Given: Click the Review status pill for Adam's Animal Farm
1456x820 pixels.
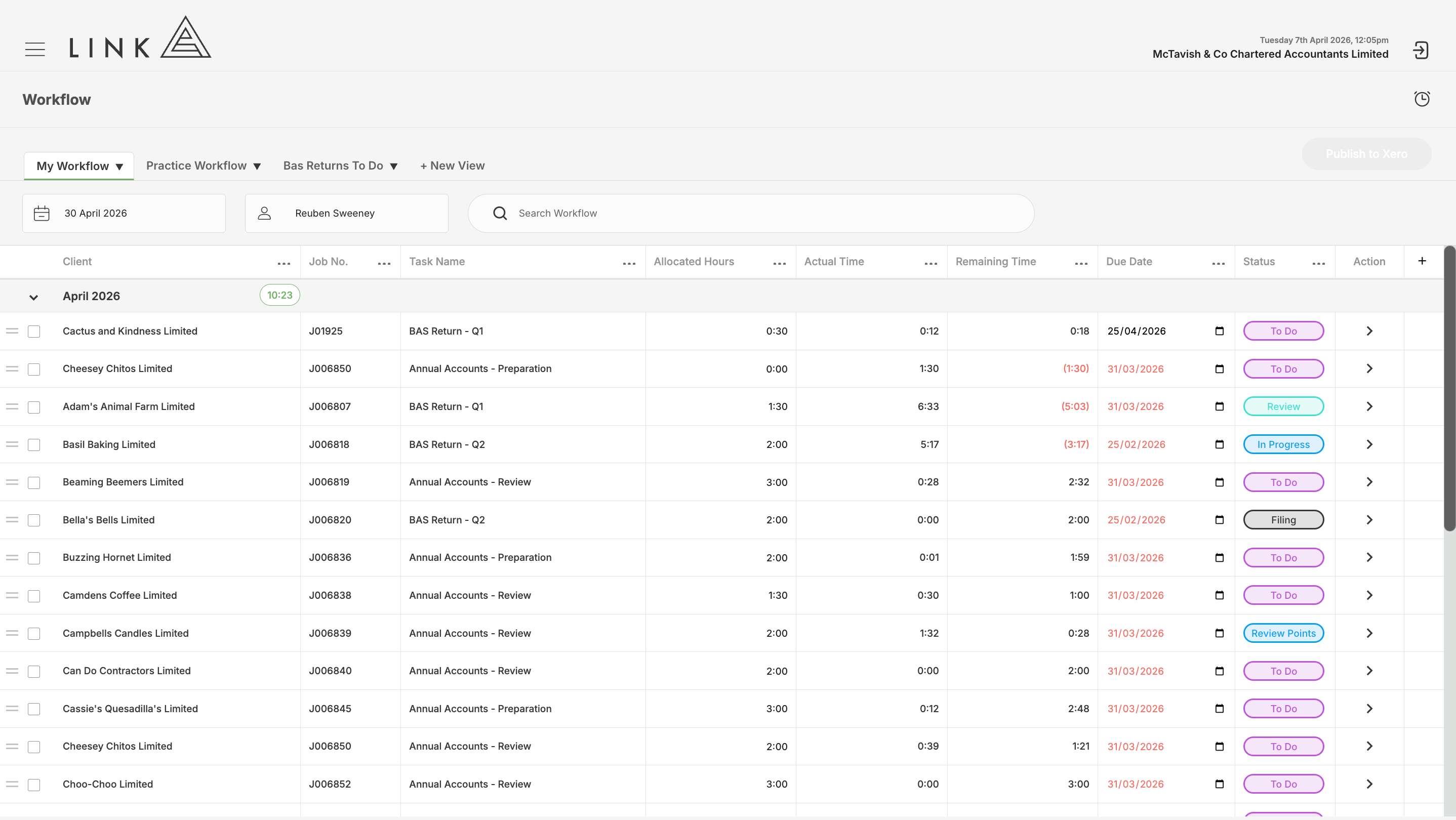Looking at the screenshot, I should coord(1283,406).
